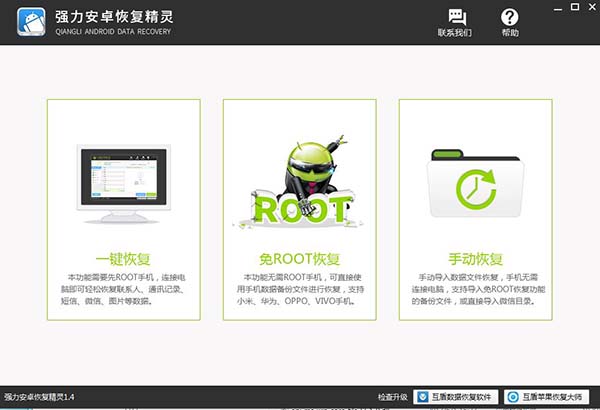Open the 帮助 question mark icon

[510, 17]
